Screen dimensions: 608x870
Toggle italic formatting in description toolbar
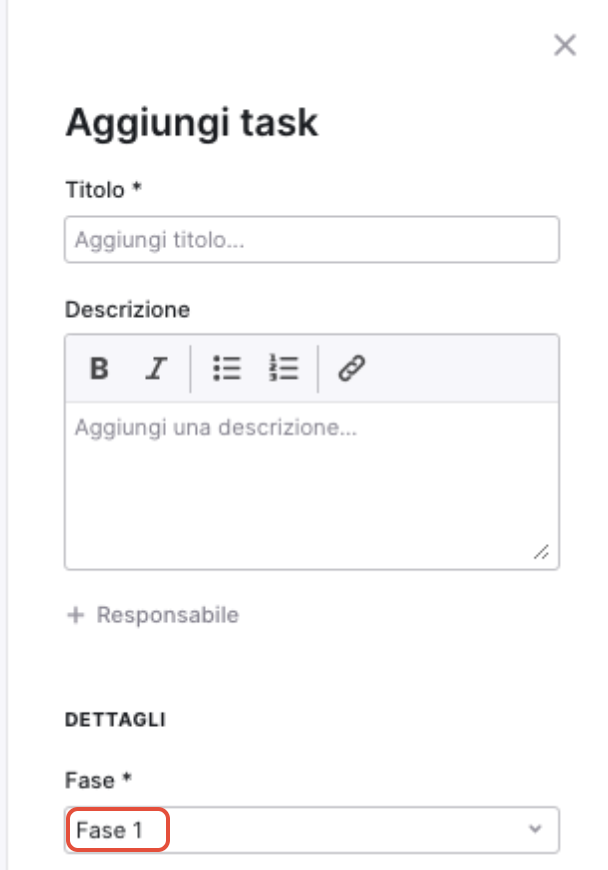click(156, 368)
